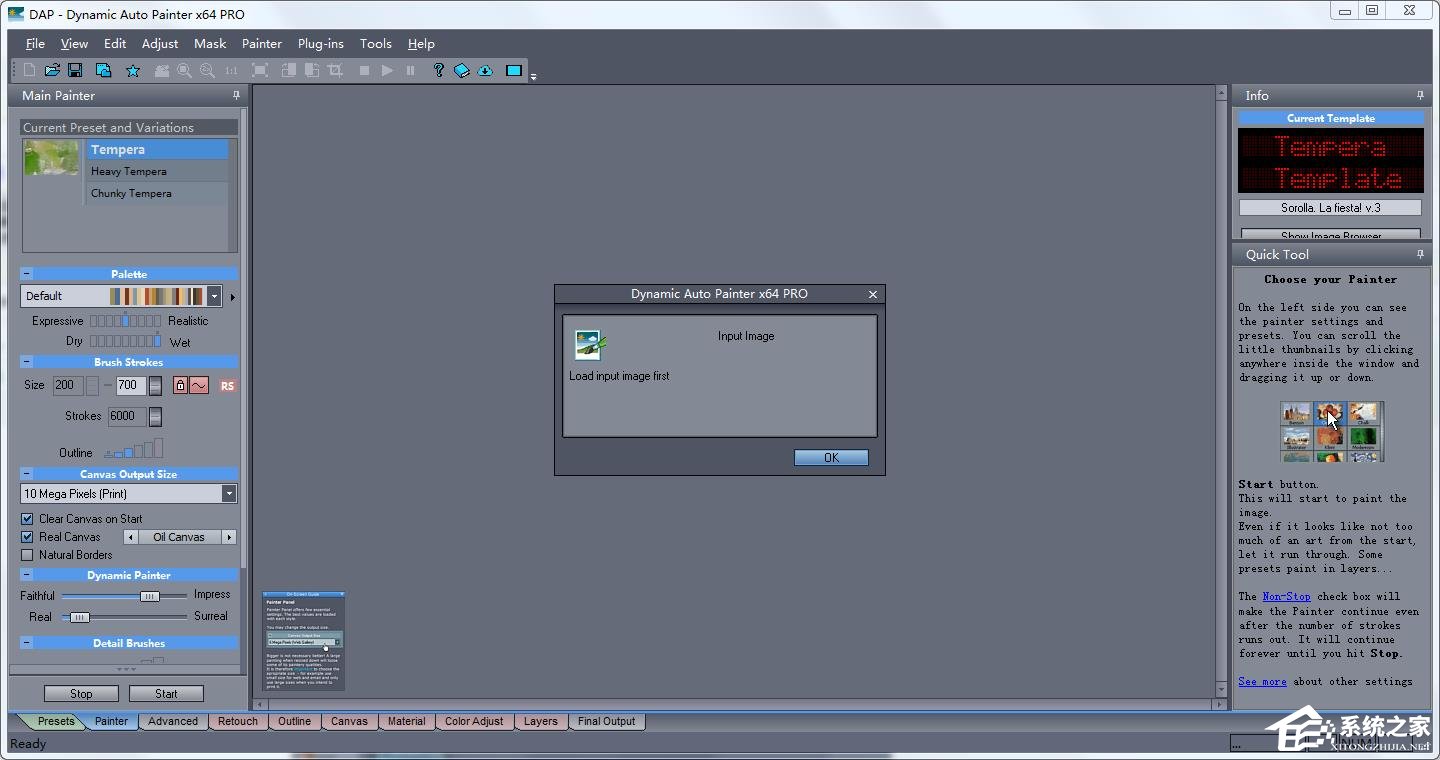The image size is (1440, 760).
Task: Select the Heavy Tempera variation
Action: 157,171
